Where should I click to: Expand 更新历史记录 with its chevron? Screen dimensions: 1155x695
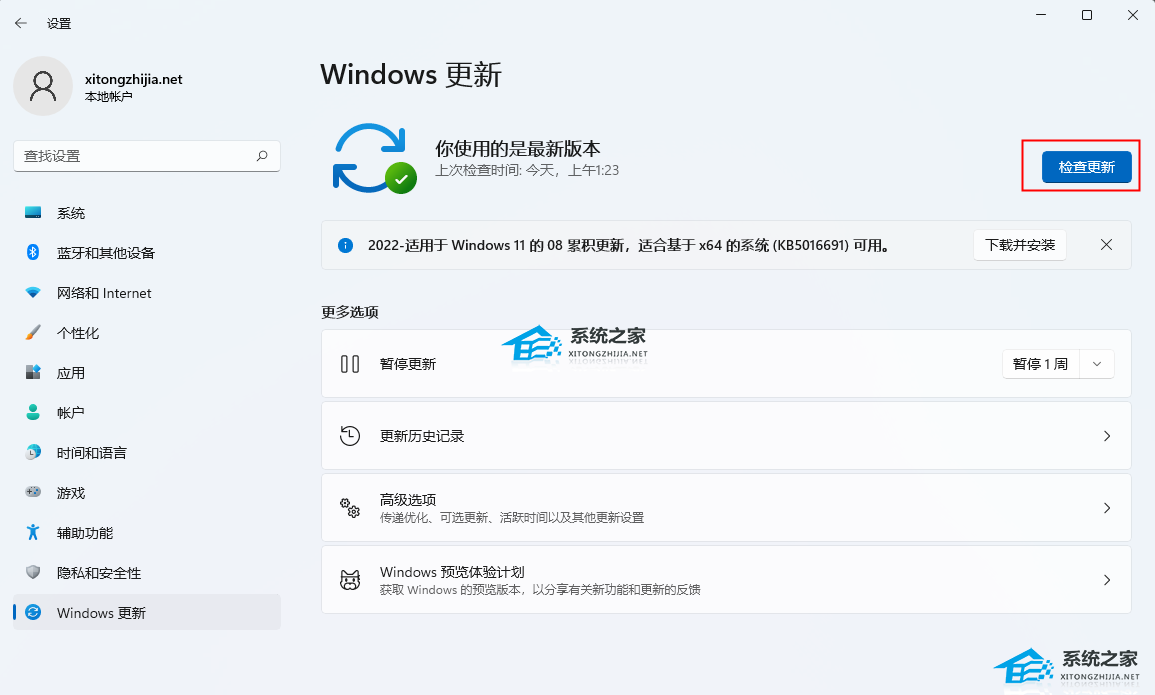1106,436
